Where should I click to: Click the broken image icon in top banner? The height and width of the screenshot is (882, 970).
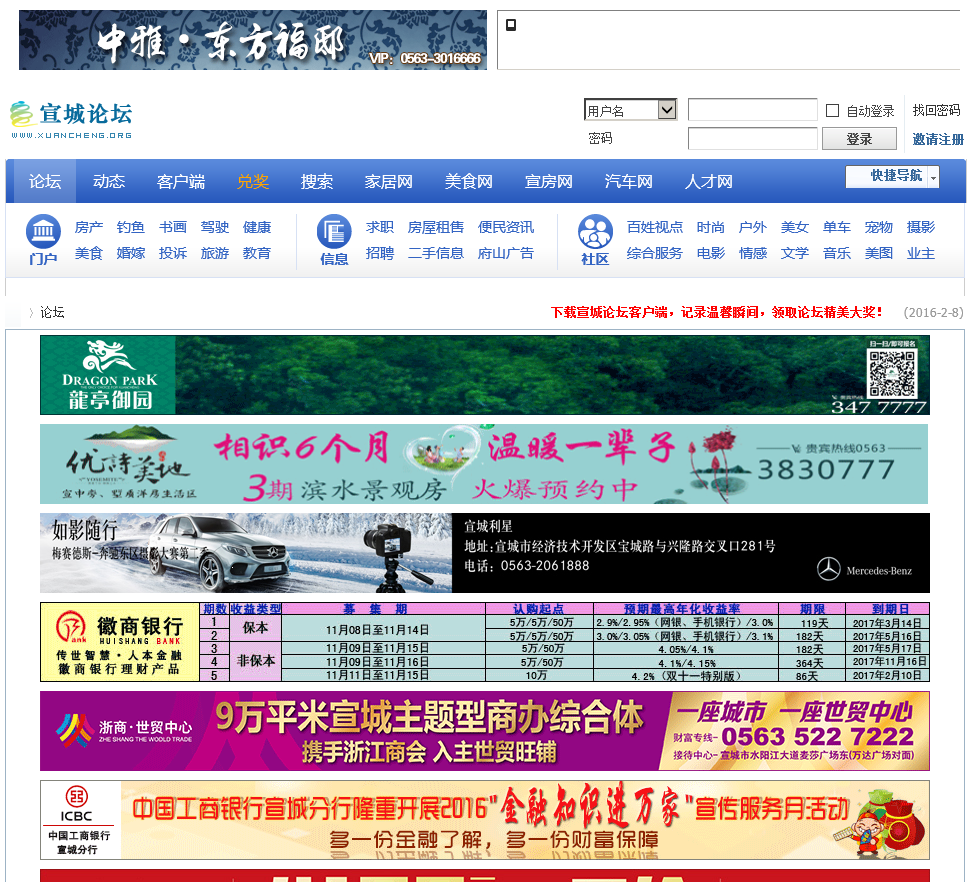pyautogui.click(x=511, y=25)
